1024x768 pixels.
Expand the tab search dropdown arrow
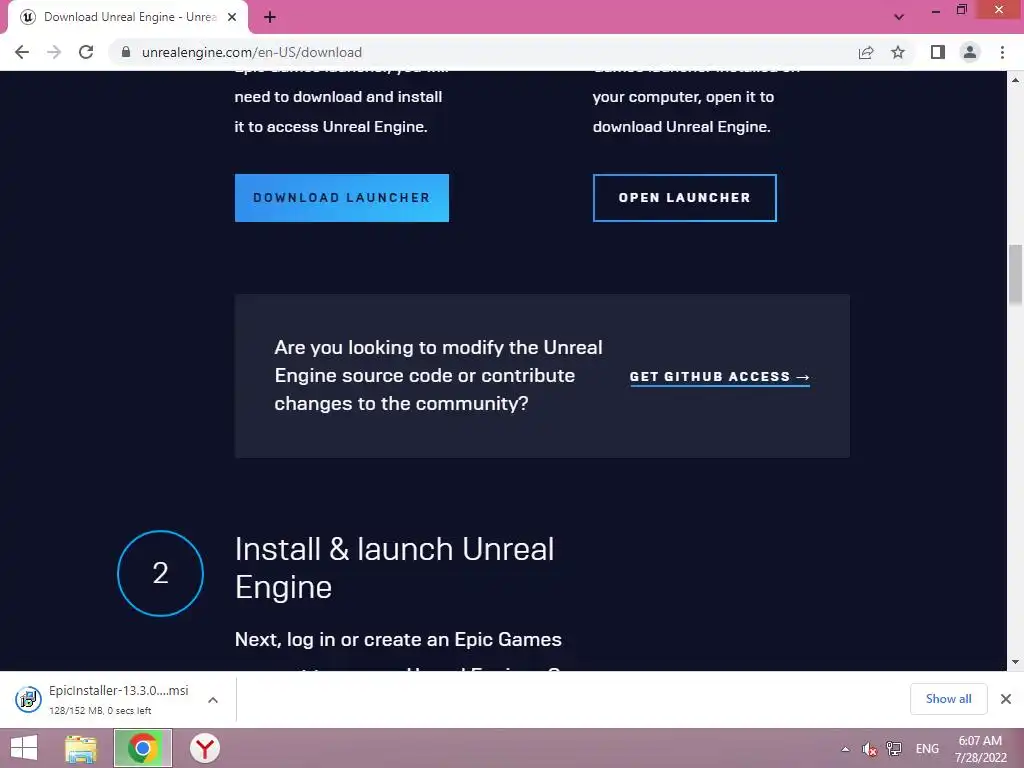(899, 17)
